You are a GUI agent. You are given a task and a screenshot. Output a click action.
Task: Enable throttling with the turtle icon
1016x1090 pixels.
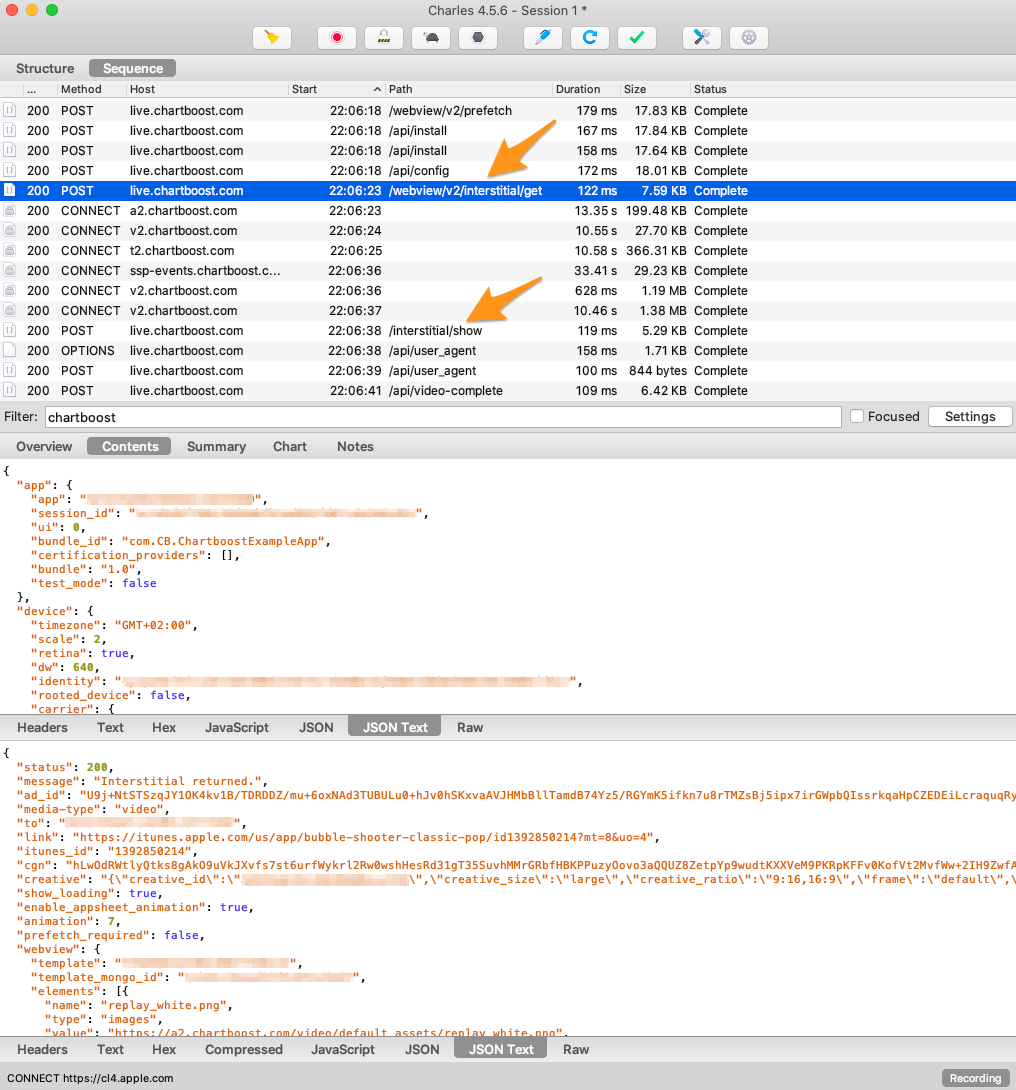coord(431,38)
